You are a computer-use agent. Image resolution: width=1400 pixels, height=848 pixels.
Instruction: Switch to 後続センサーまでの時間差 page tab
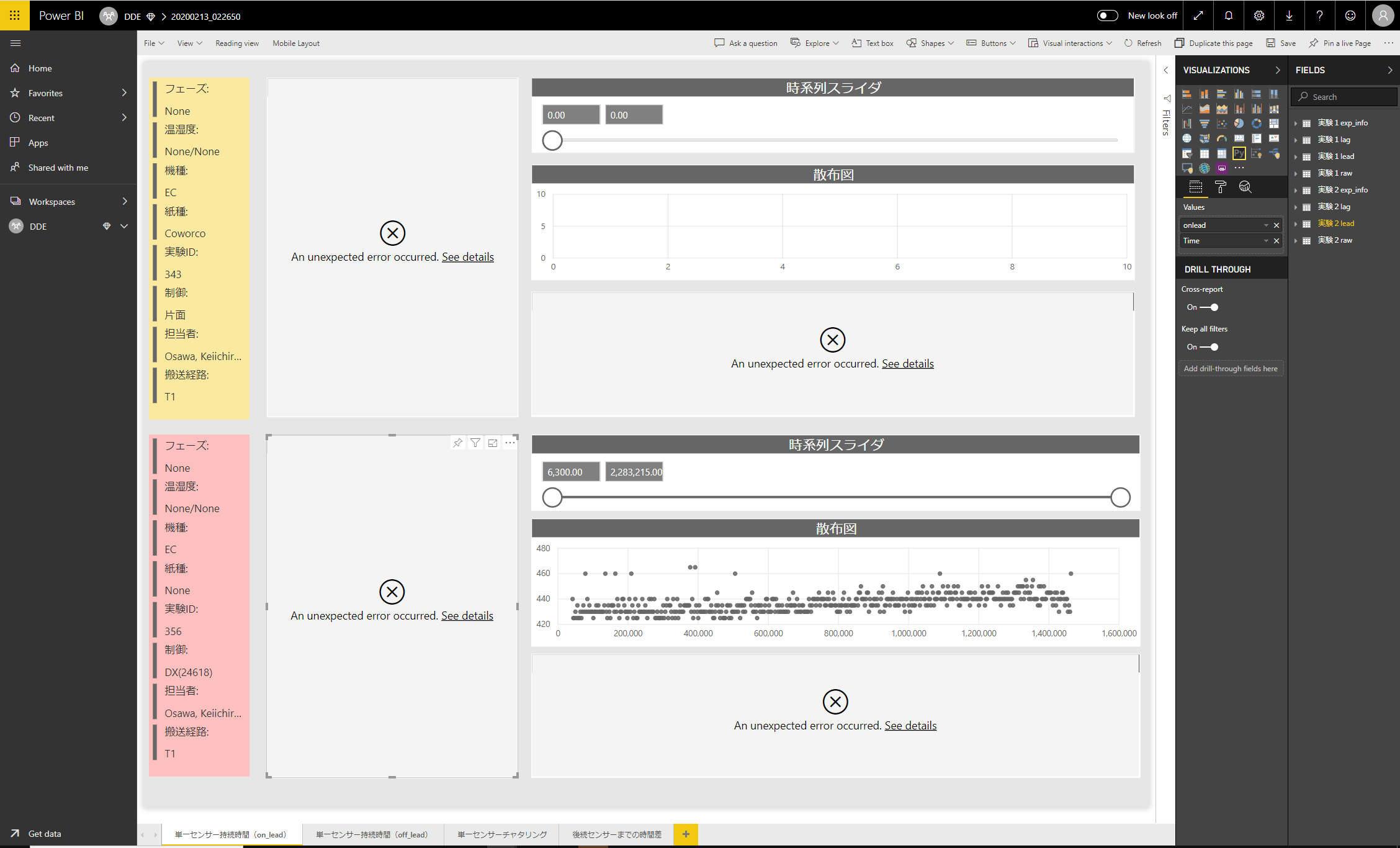617,834
